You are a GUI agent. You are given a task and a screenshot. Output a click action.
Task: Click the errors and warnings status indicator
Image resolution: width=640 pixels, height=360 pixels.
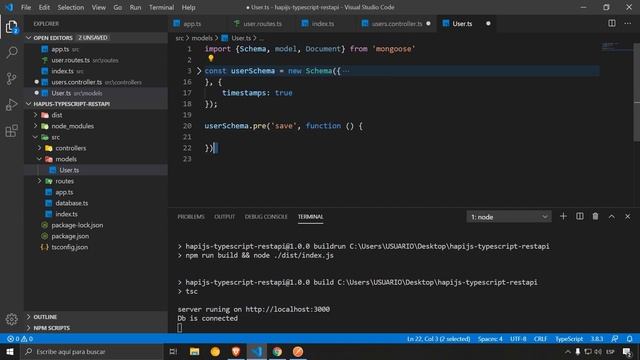point(20,339)
